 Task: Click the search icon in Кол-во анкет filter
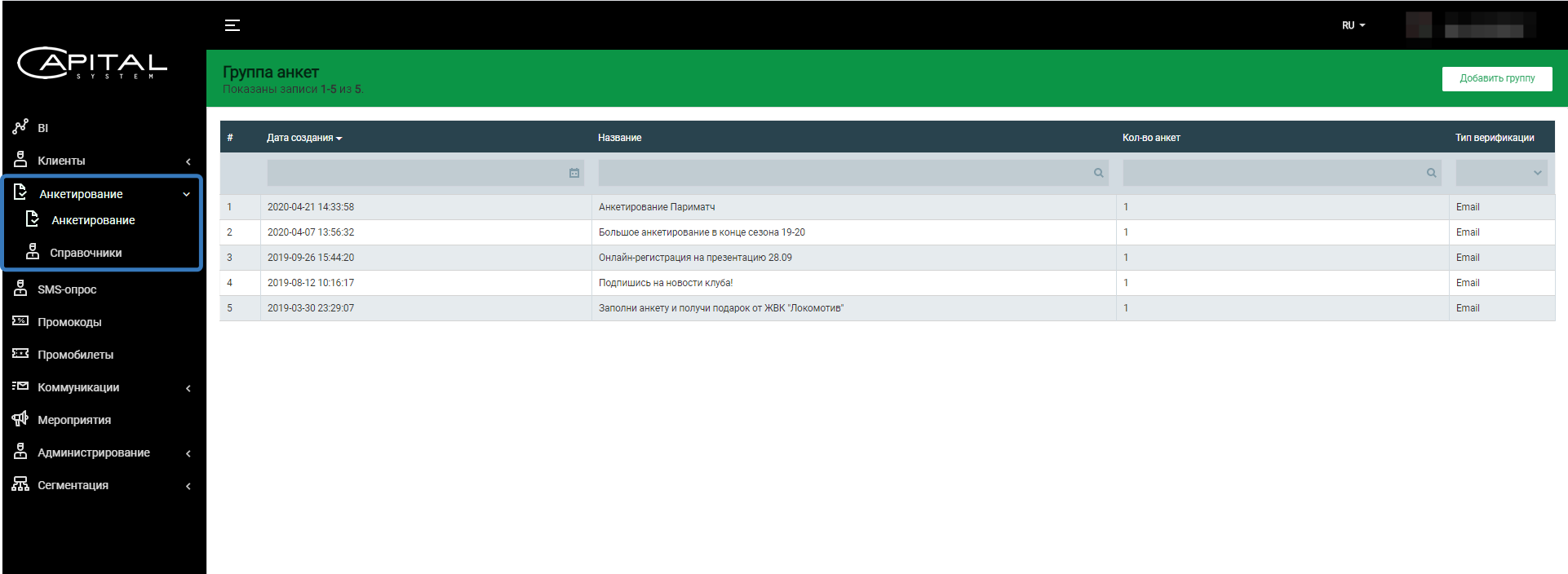pos(1432,173)
